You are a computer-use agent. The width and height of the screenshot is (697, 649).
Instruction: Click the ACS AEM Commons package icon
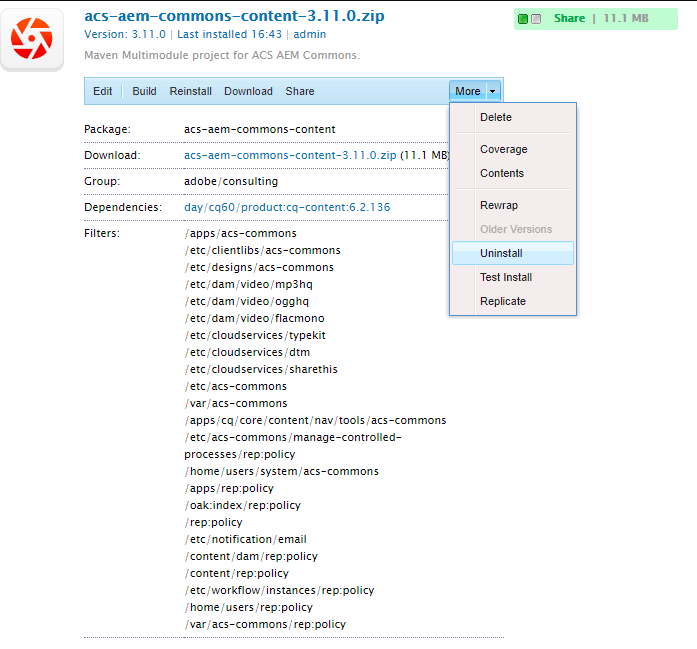click(x=32, y=39)
